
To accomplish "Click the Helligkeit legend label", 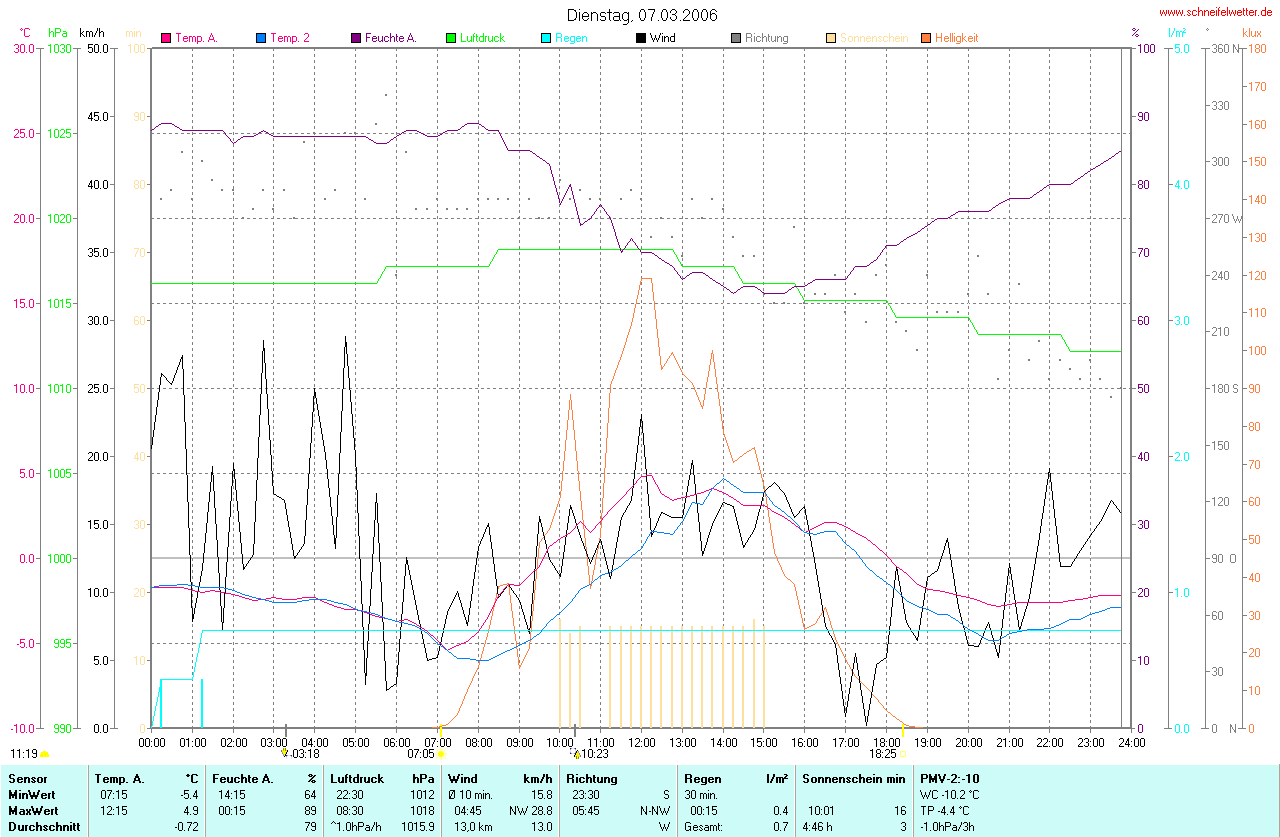I will (957, 38).
